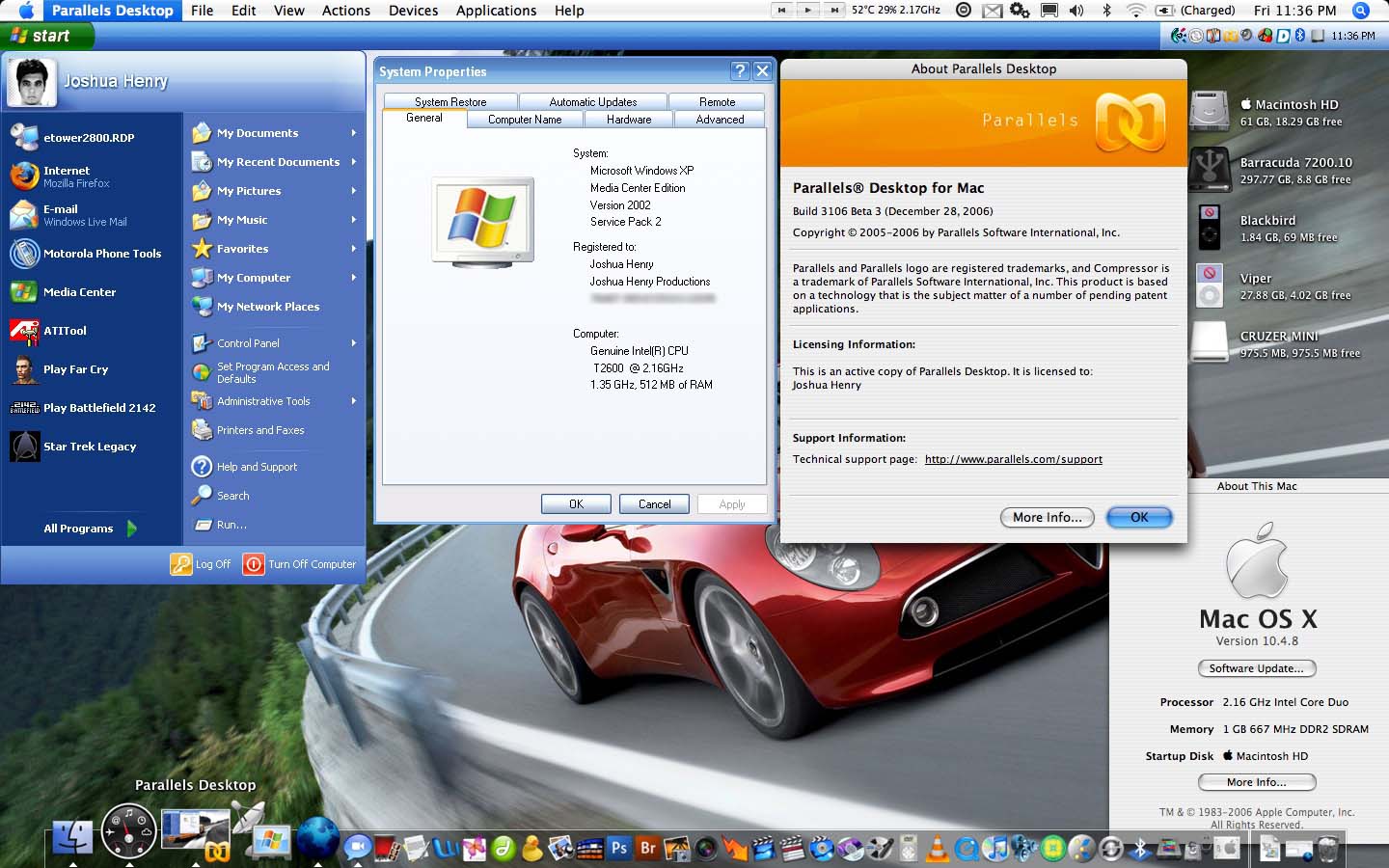This screenshot has height=868, width=1389.
Task: Open the Barracuda 7200.10 drive icon
Action: point(1209,170)
